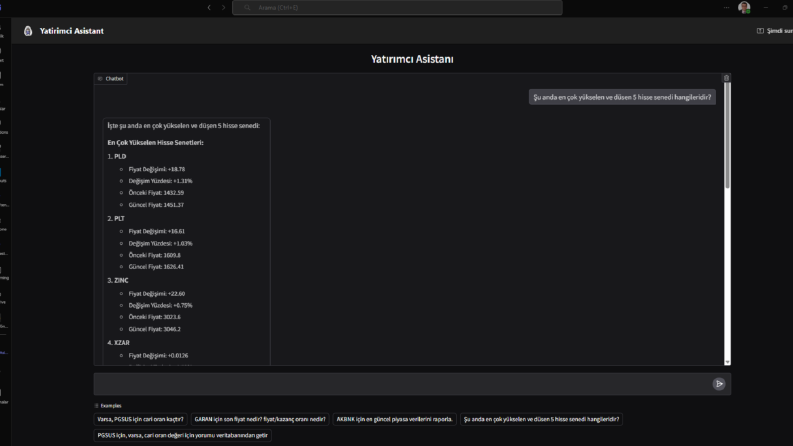Click the Chatbot label icon

pos(100,78)
